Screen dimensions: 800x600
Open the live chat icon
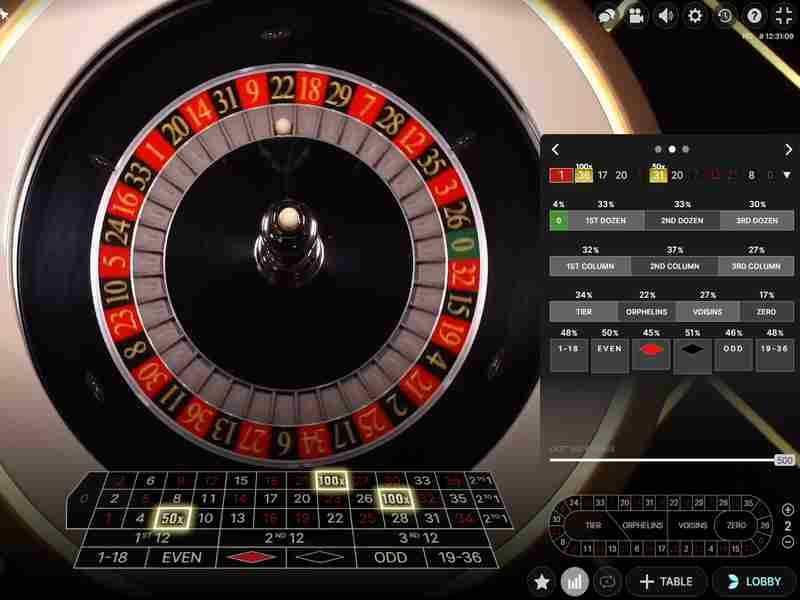pyautogui.click(x=607, y=16)
